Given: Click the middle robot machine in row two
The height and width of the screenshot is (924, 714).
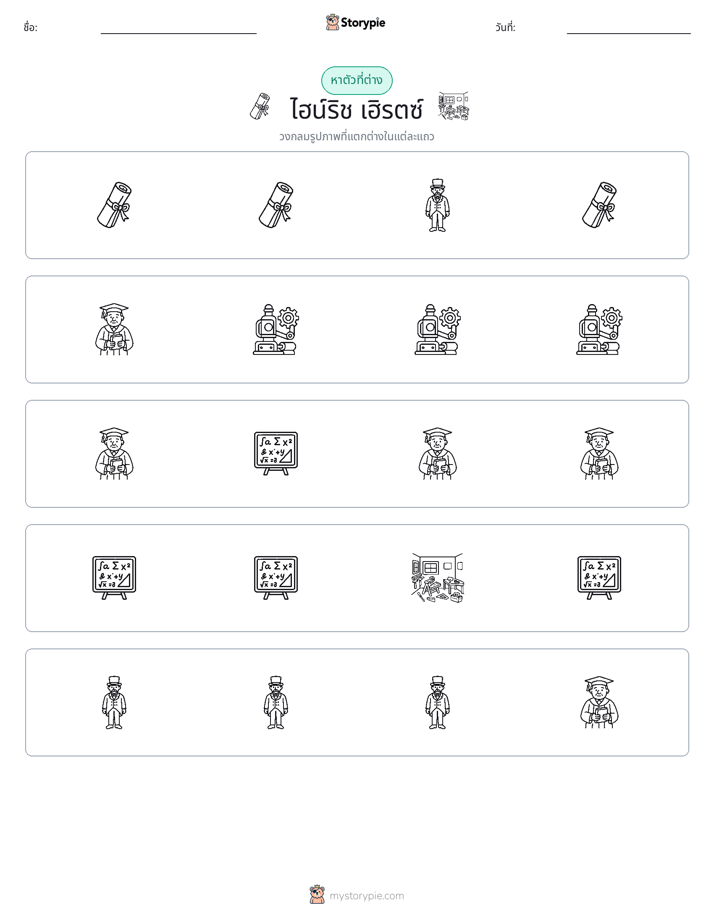Looking at the screenshot, I should (437, 329).
